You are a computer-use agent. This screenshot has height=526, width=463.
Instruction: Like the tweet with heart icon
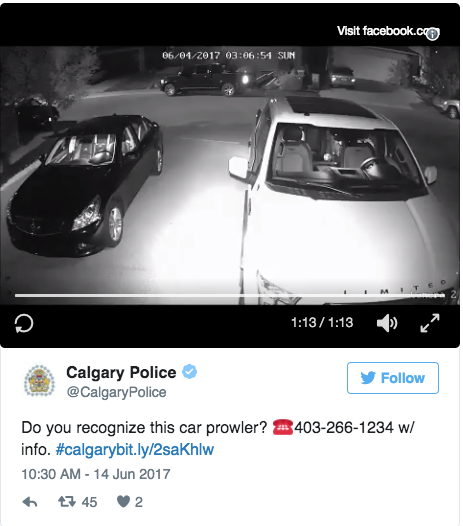(123, 502)
